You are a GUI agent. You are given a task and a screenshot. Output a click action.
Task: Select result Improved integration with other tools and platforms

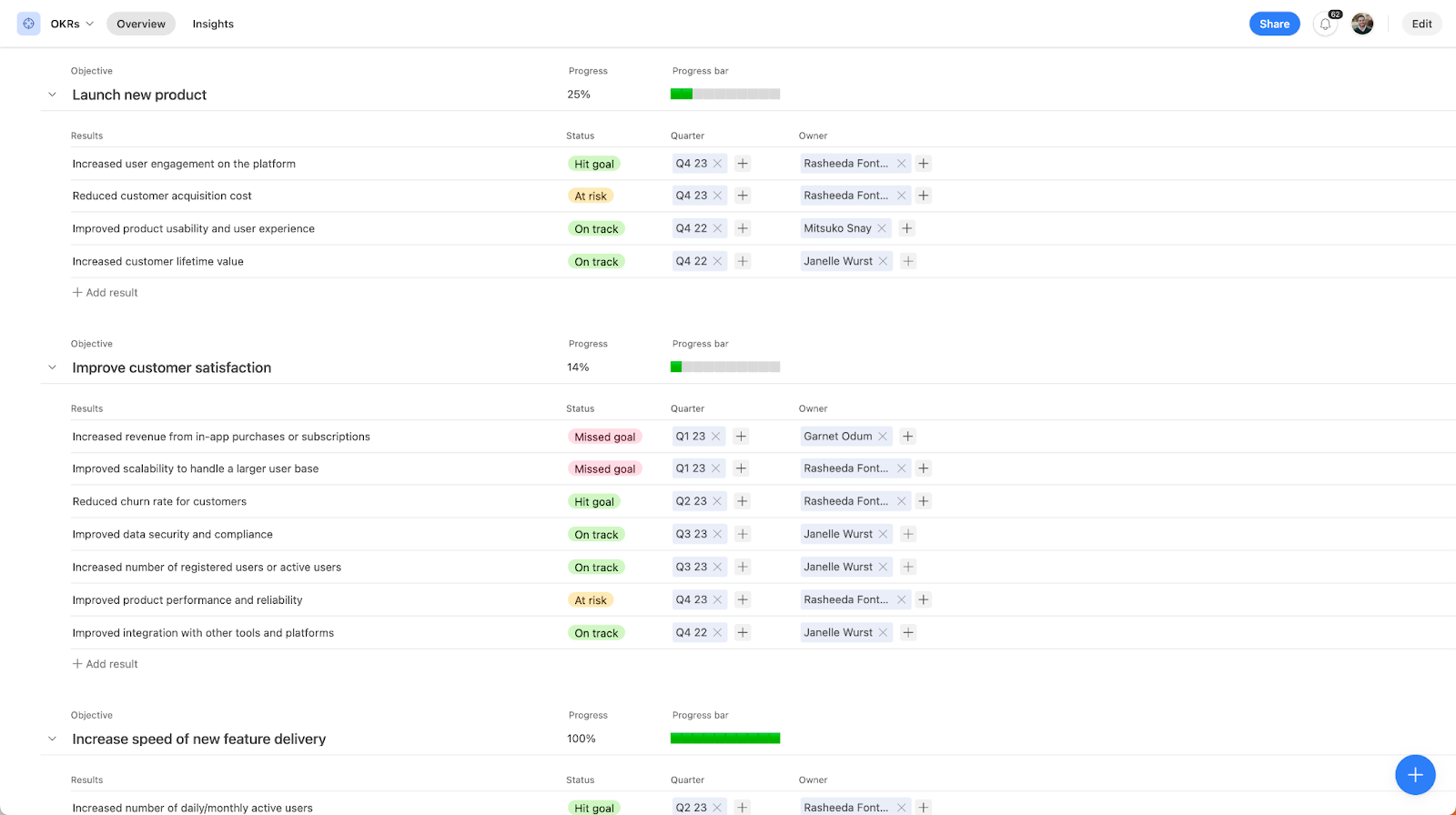pos(203,632)
